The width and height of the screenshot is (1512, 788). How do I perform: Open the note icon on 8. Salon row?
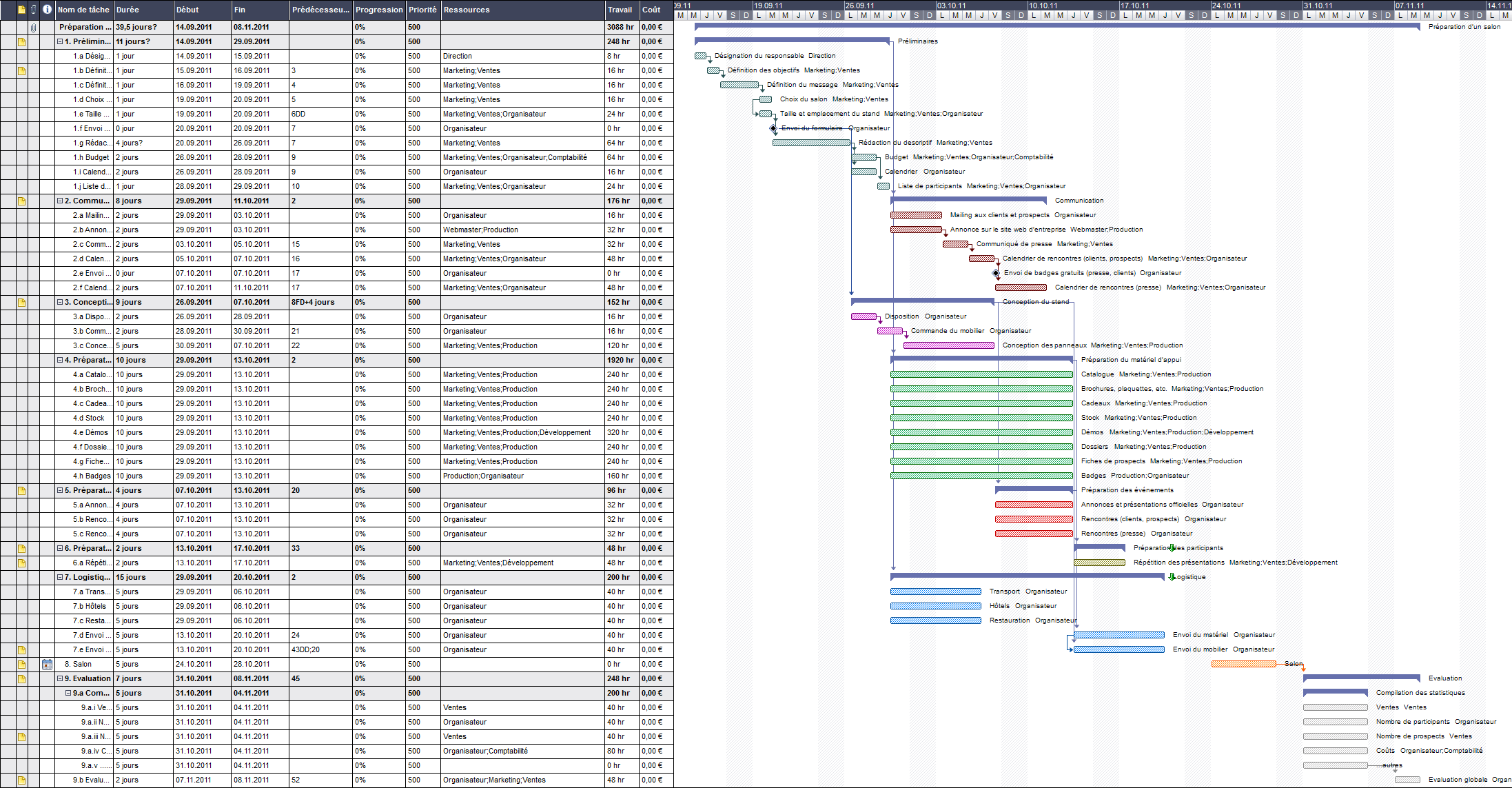point(21,665)
